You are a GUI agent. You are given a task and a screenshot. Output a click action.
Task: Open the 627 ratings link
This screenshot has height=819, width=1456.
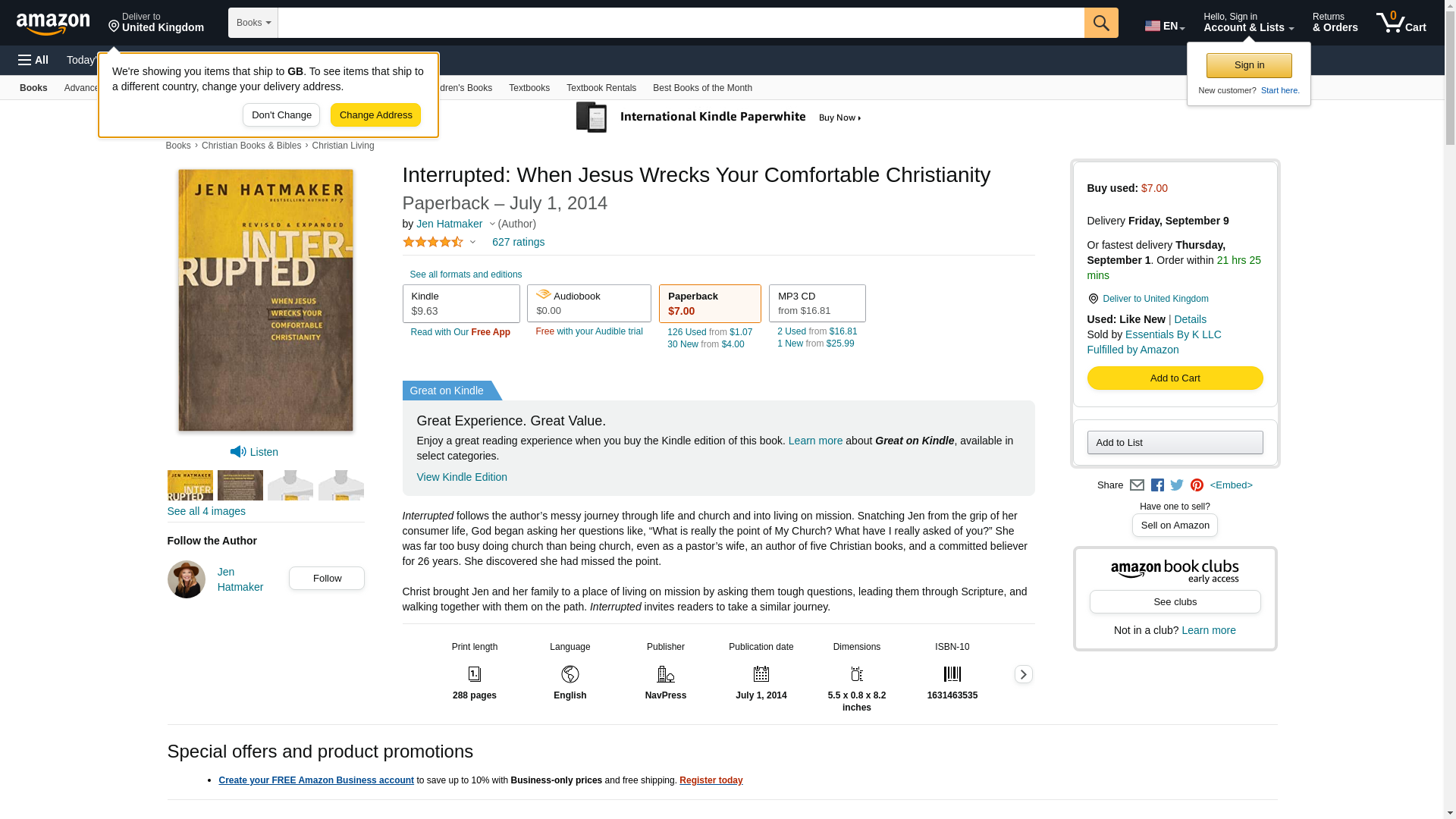(x=518, y=242)
